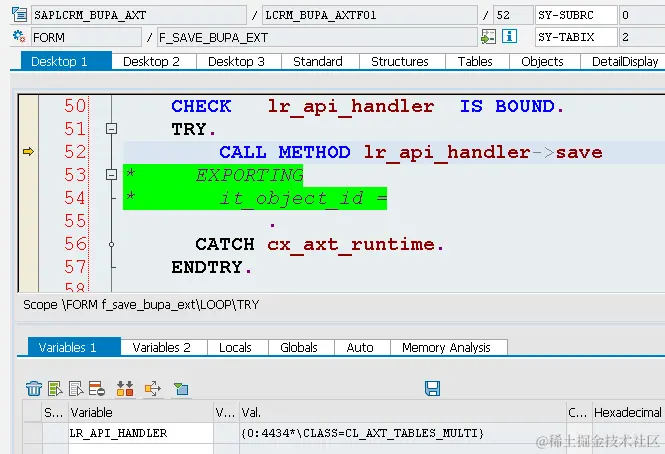Click line number 56 in the editor
Image resolution: width=665 pixels, height=454 pixels.
[75, 244]
